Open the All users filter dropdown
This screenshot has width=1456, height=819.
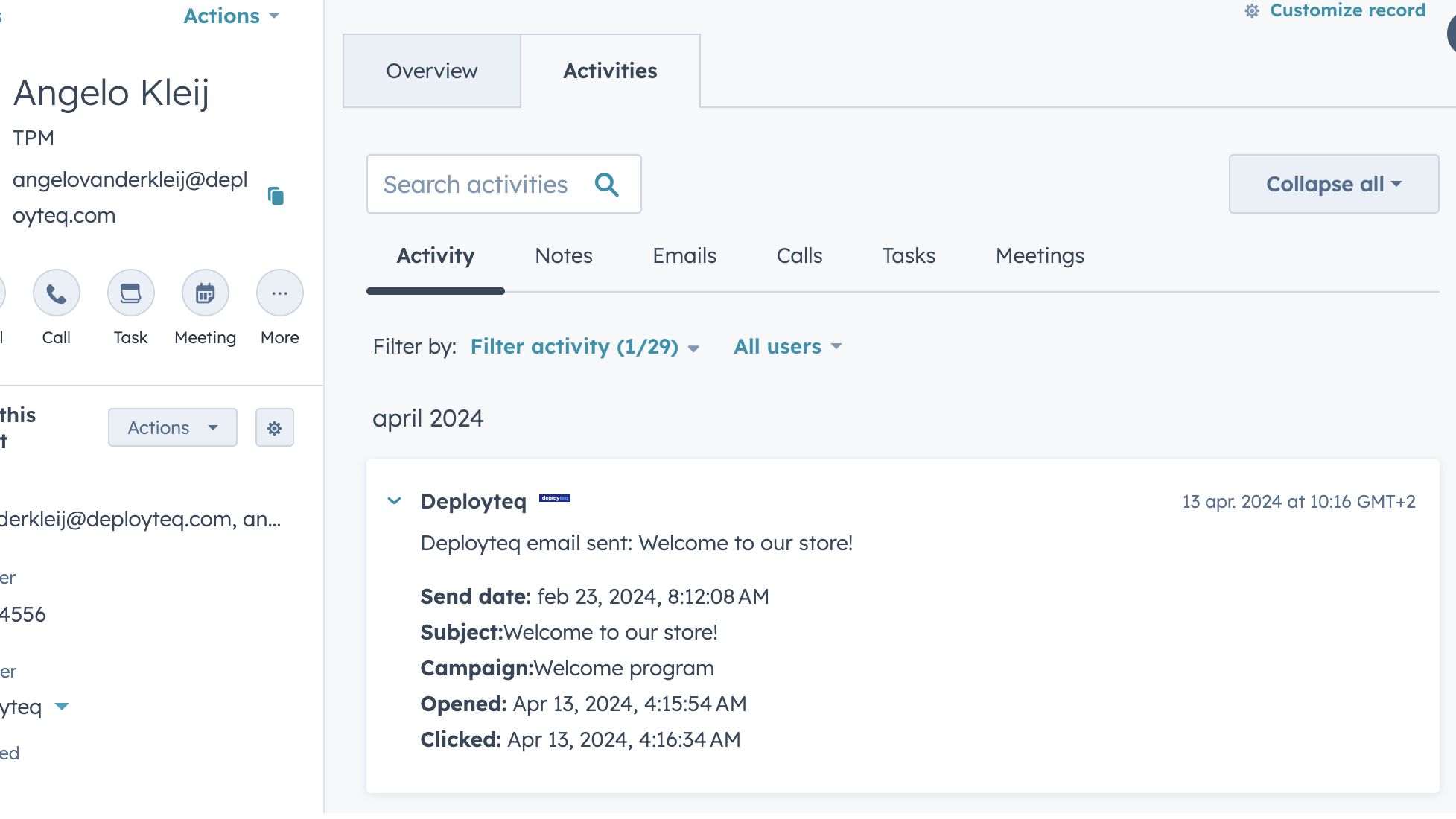tap(787, 347)
